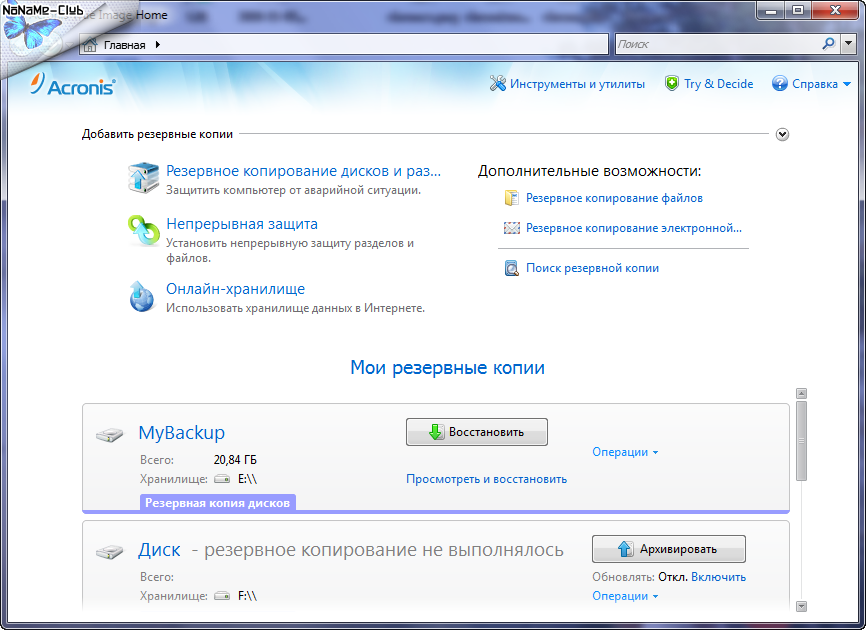Click the vertical scrollbar in backup list

click(801, 440)
